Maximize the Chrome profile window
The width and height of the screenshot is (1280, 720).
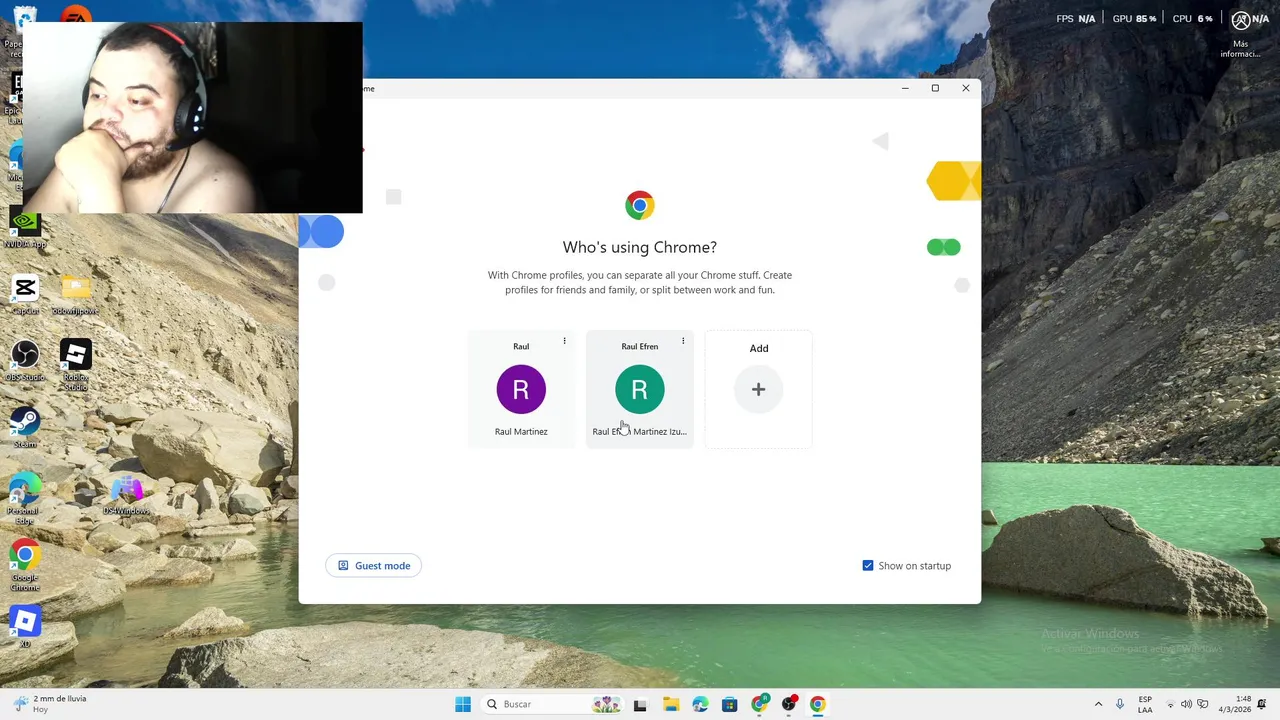(x=935, y=88)
